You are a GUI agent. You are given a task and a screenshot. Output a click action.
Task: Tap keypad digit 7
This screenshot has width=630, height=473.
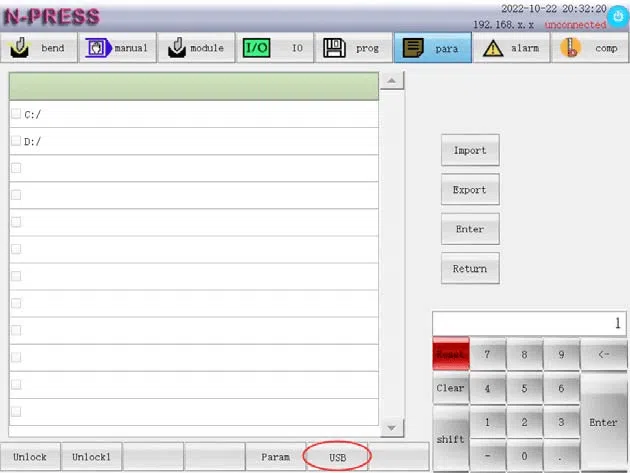pos(487,354)
